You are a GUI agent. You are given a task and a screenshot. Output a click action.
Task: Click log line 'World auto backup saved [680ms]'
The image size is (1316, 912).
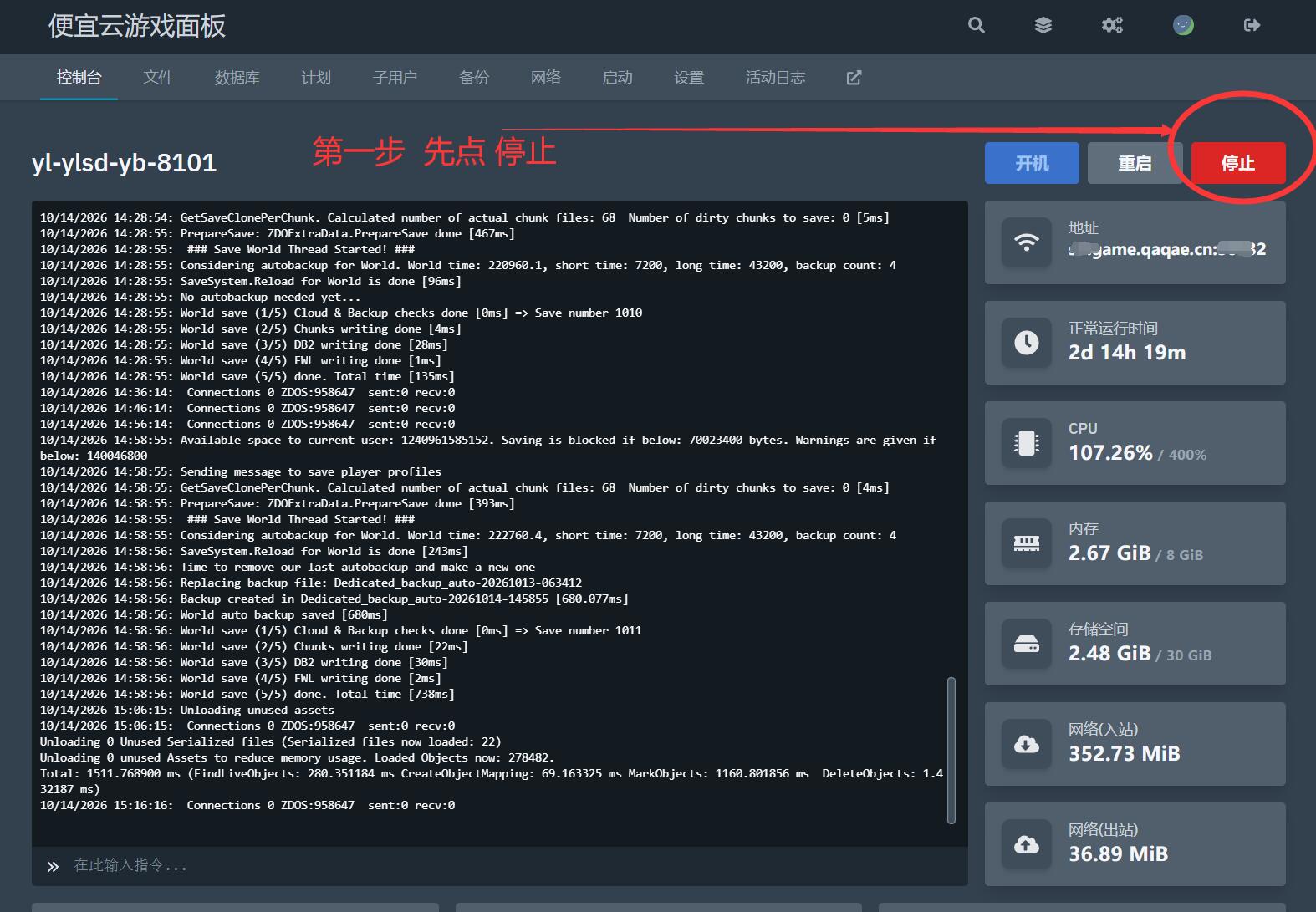[x=214, y=614]
